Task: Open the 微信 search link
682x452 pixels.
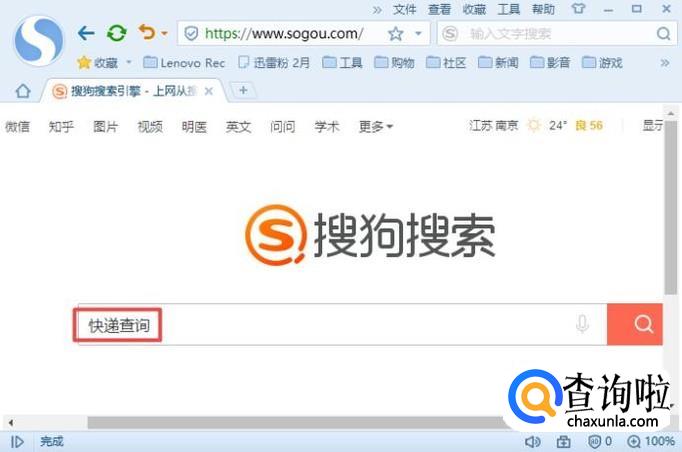Action: click(17, 127)
